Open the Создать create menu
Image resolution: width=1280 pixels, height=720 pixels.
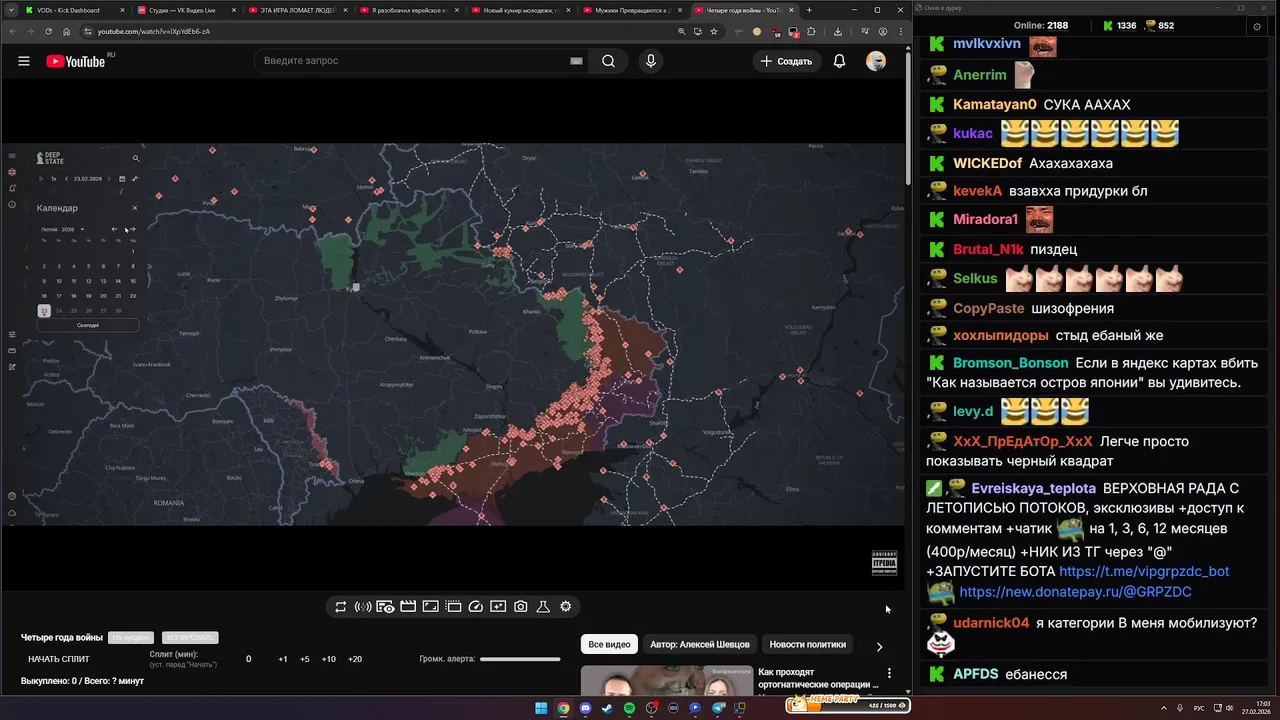[x=786, y=61]
